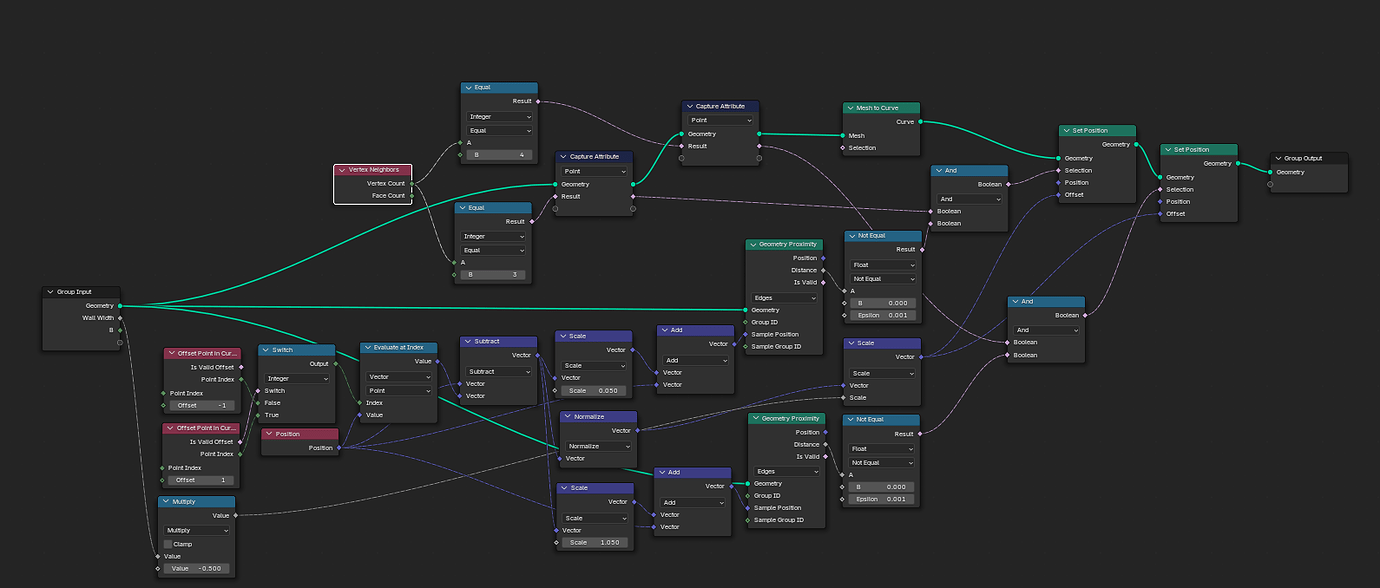Click Group Input's Geometry output socket
The width and height of the screenshot is (1380, 588).
coord(120,306)
